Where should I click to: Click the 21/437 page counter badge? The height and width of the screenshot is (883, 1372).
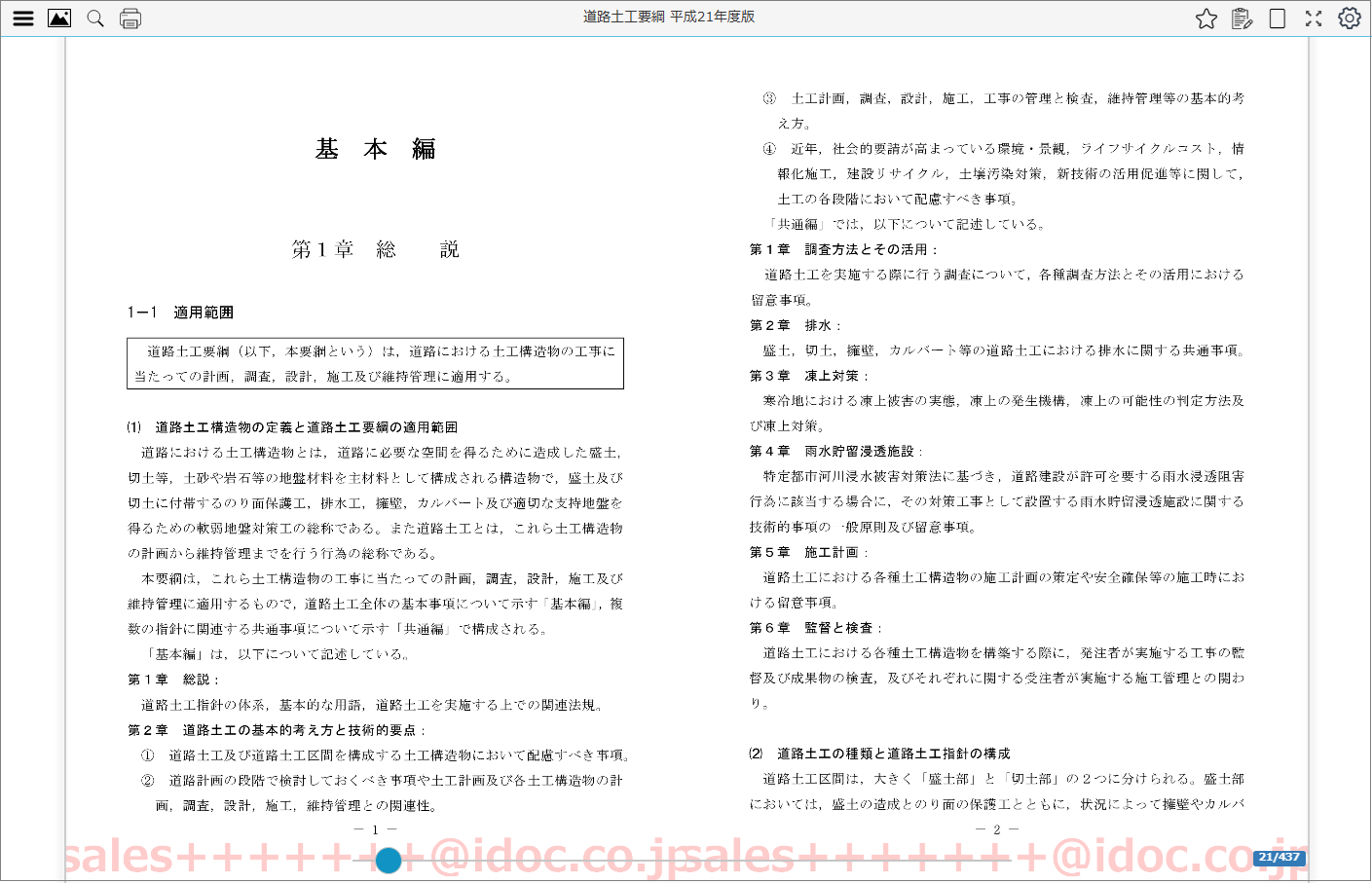point(1279,858)
